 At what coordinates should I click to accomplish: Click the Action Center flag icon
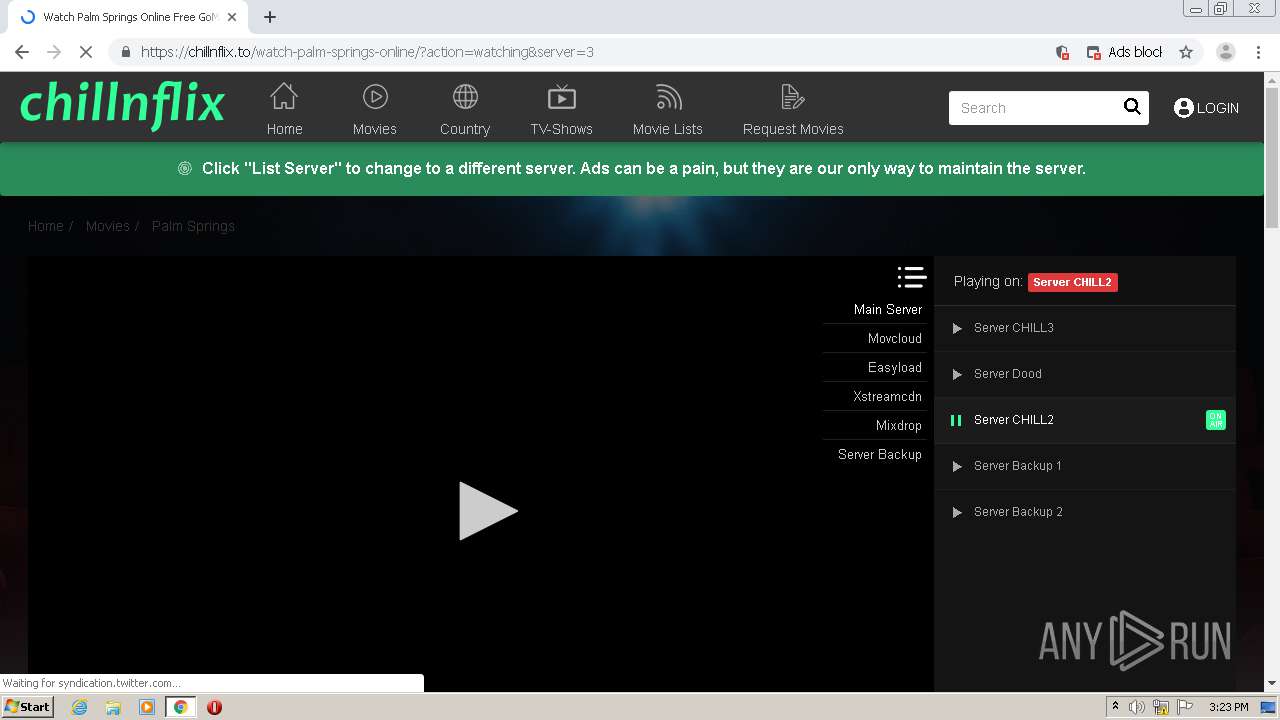1186,707
